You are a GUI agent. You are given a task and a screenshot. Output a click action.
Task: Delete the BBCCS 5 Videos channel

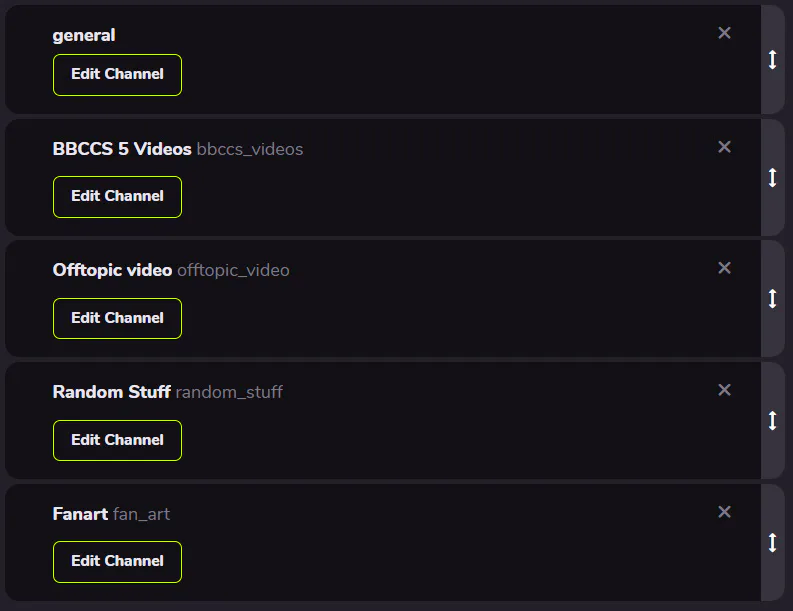[x=725, y=147]
